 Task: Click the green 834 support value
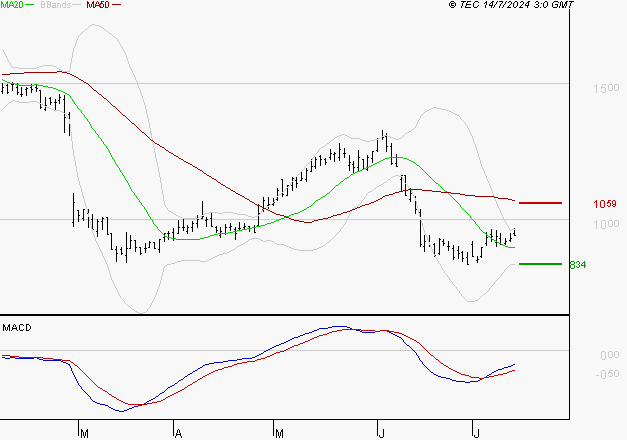click(577, 265)
